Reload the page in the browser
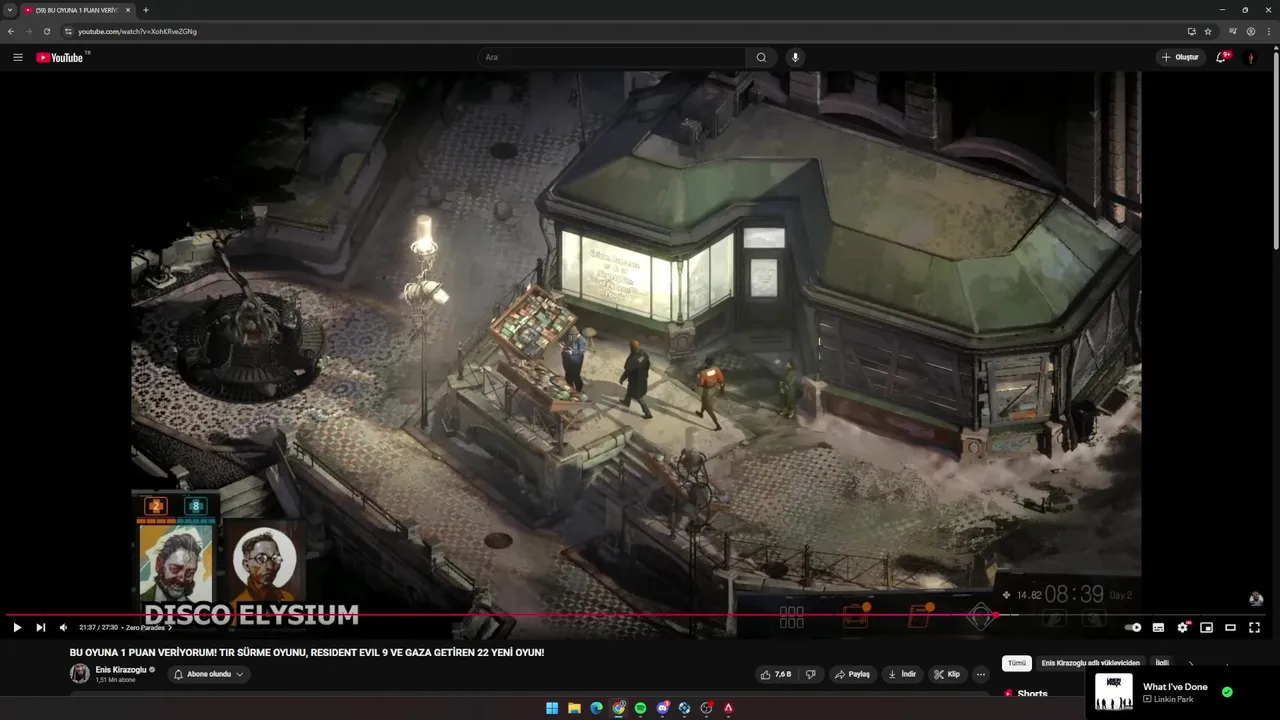 pos(46,31)
